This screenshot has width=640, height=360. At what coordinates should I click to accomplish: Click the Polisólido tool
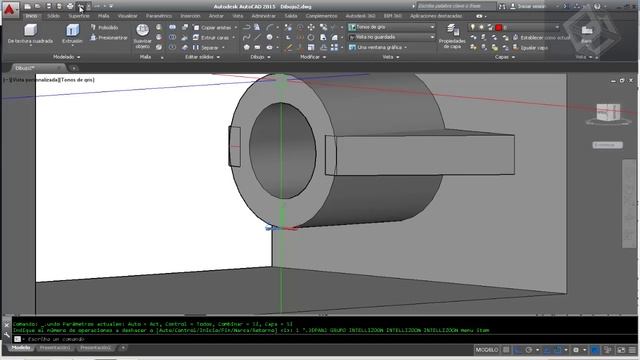[104, 27]
